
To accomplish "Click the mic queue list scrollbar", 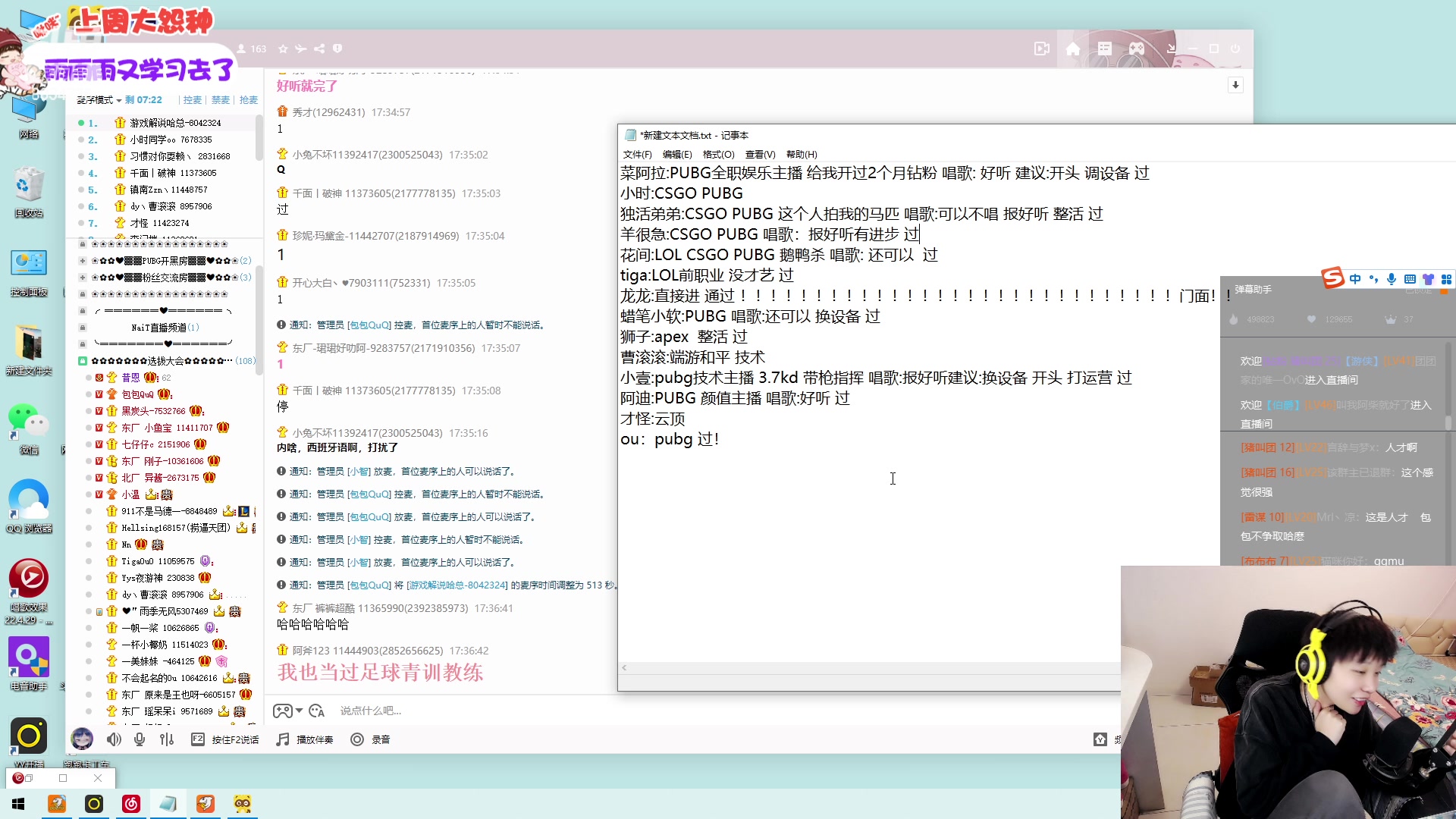I will pos(259,136).
